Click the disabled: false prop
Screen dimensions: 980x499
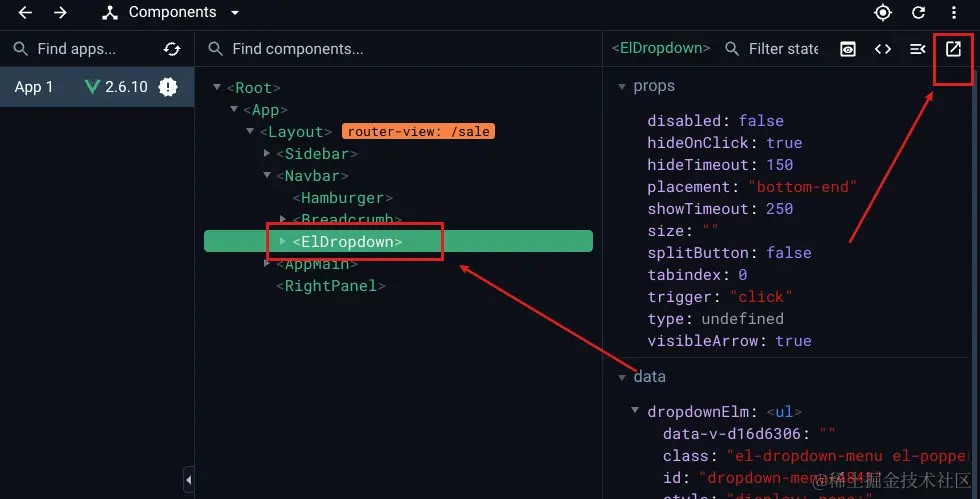(x=715, y=121)
